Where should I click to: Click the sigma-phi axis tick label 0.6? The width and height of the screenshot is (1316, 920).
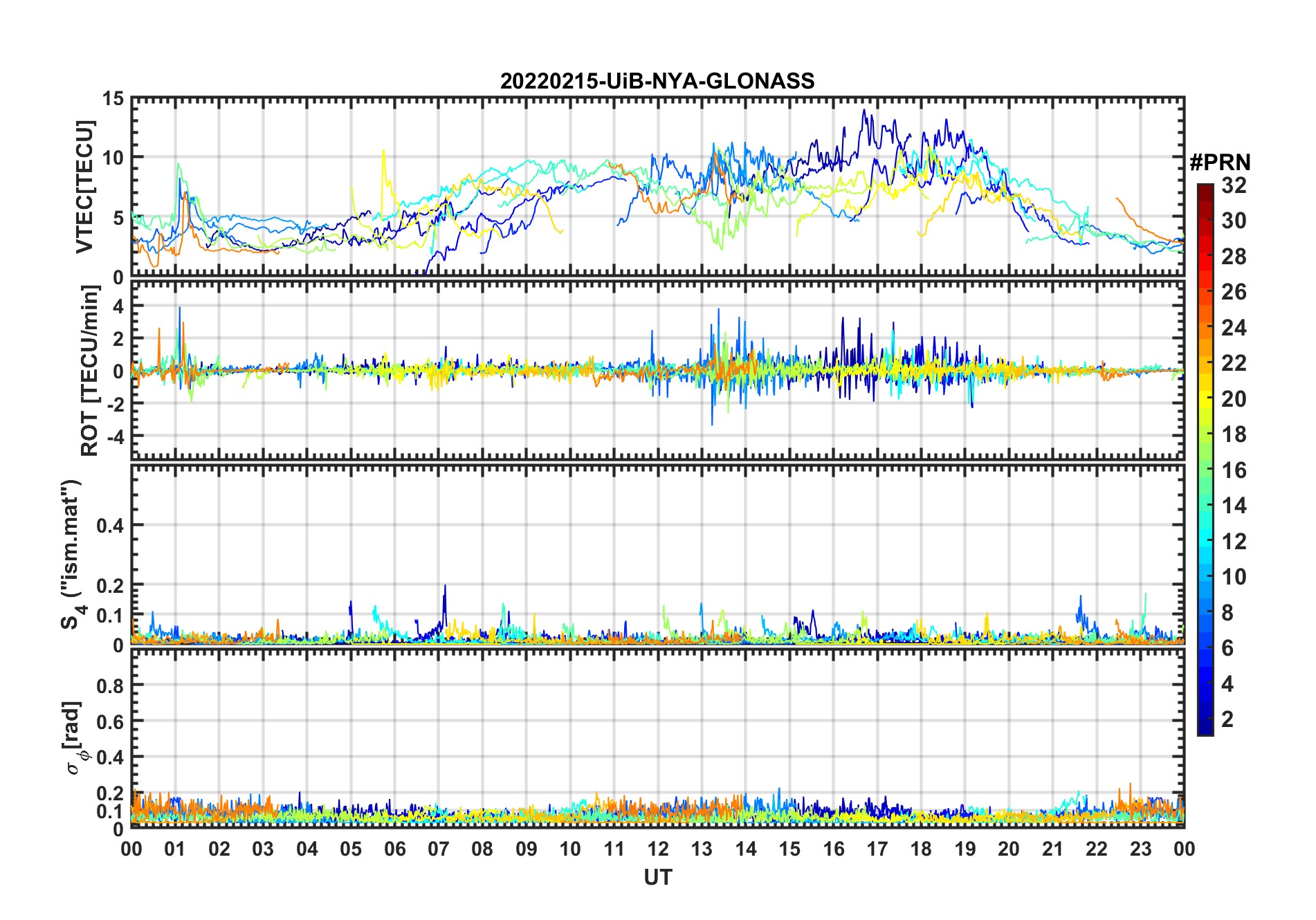click(x=111, y=722)
